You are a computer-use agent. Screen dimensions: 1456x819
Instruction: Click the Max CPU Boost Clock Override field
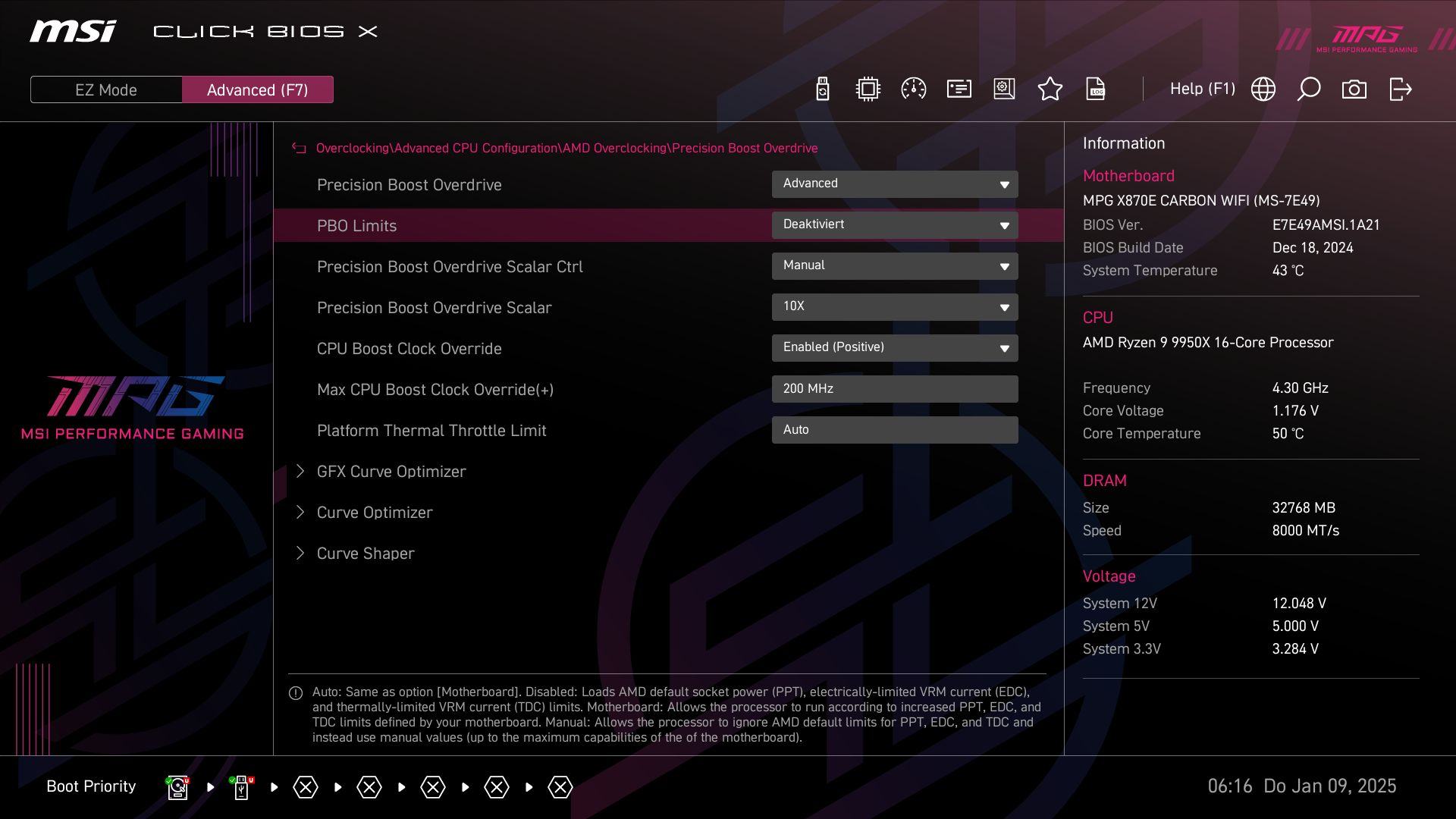(894, 389)
